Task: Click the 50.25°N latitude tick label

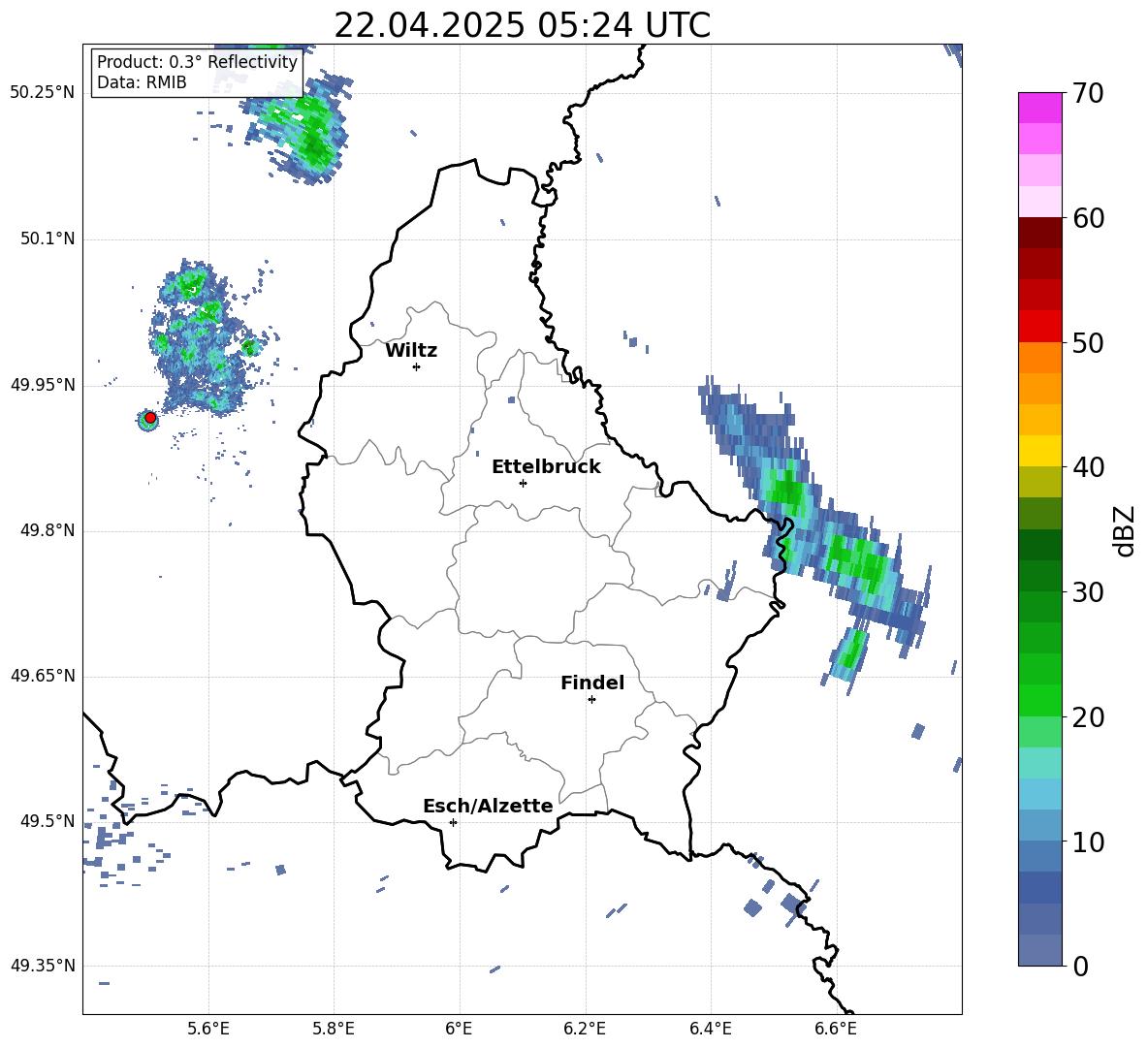Action: click(x=42, y=93)
